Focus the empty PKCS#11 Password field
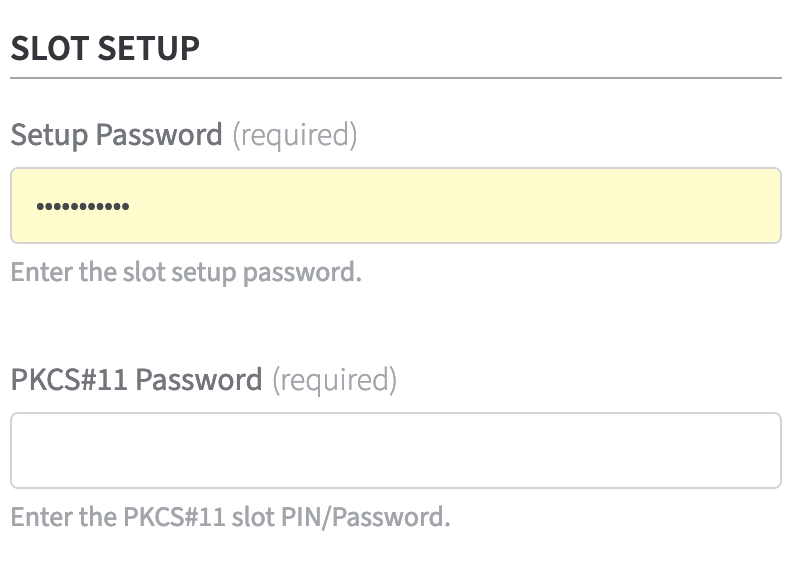 (395, 451)
